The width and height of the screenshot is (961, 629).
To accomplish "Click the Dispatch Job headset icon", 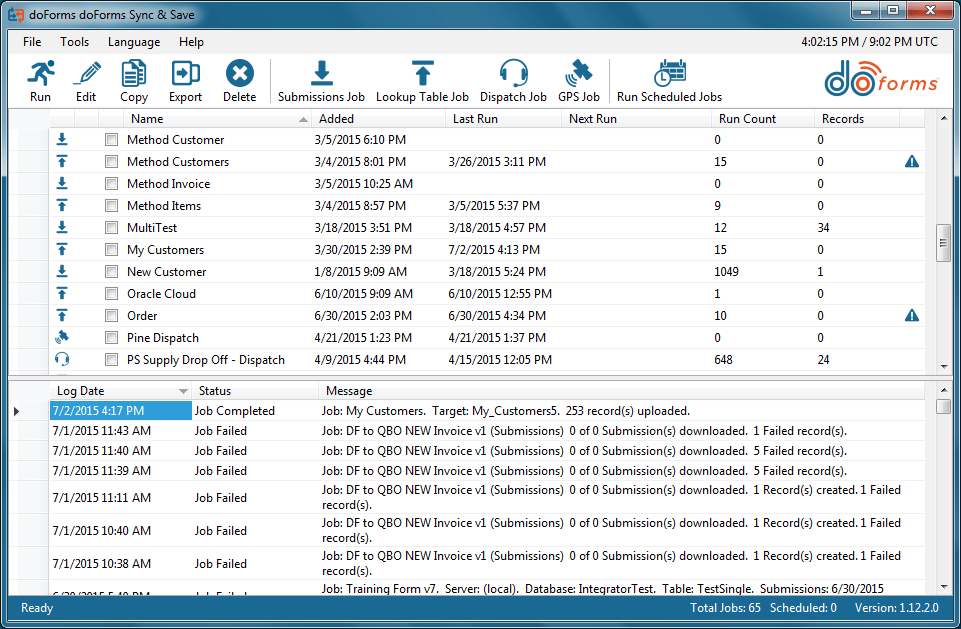I will coord(513,74).
